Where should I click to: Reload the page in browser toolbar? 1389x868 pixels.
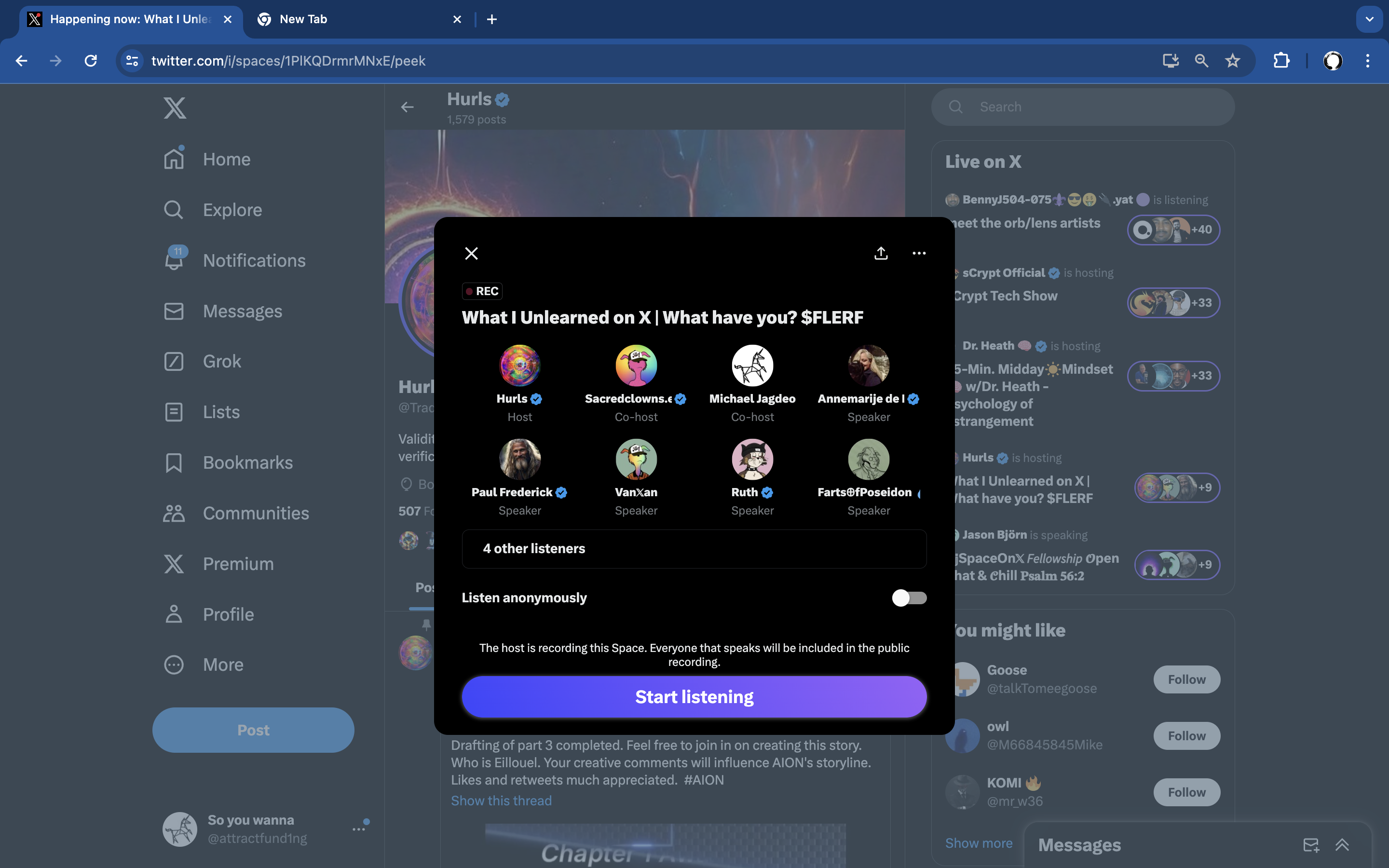tap(91, 61)
